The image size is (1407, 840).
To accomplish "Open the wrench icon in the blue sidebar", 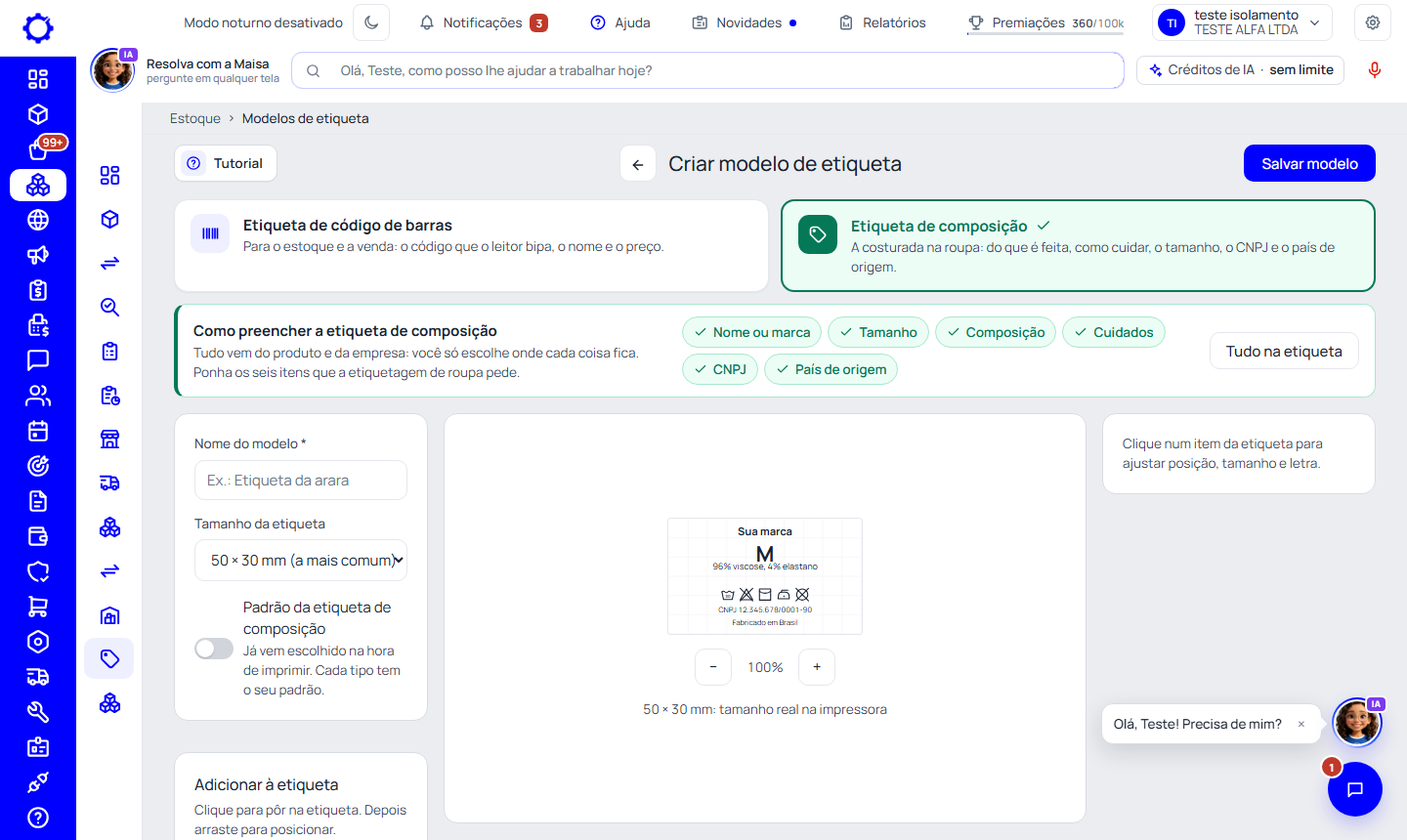I will pyautogui.click(x=38, y=712).
